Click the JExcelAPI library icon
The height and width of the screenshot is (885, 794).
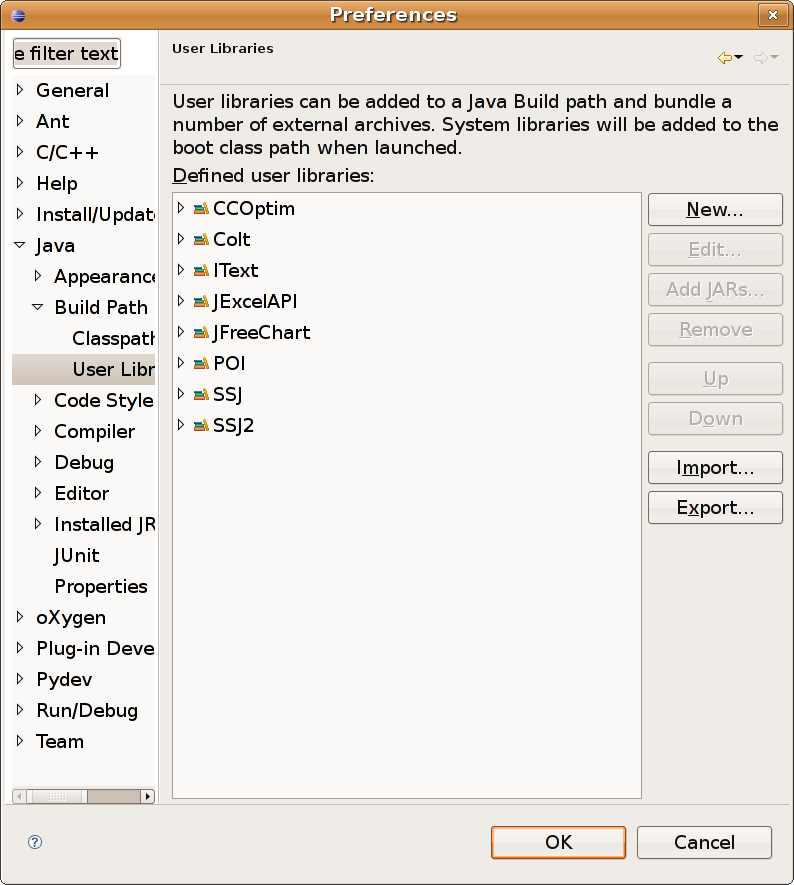(201, 302)
